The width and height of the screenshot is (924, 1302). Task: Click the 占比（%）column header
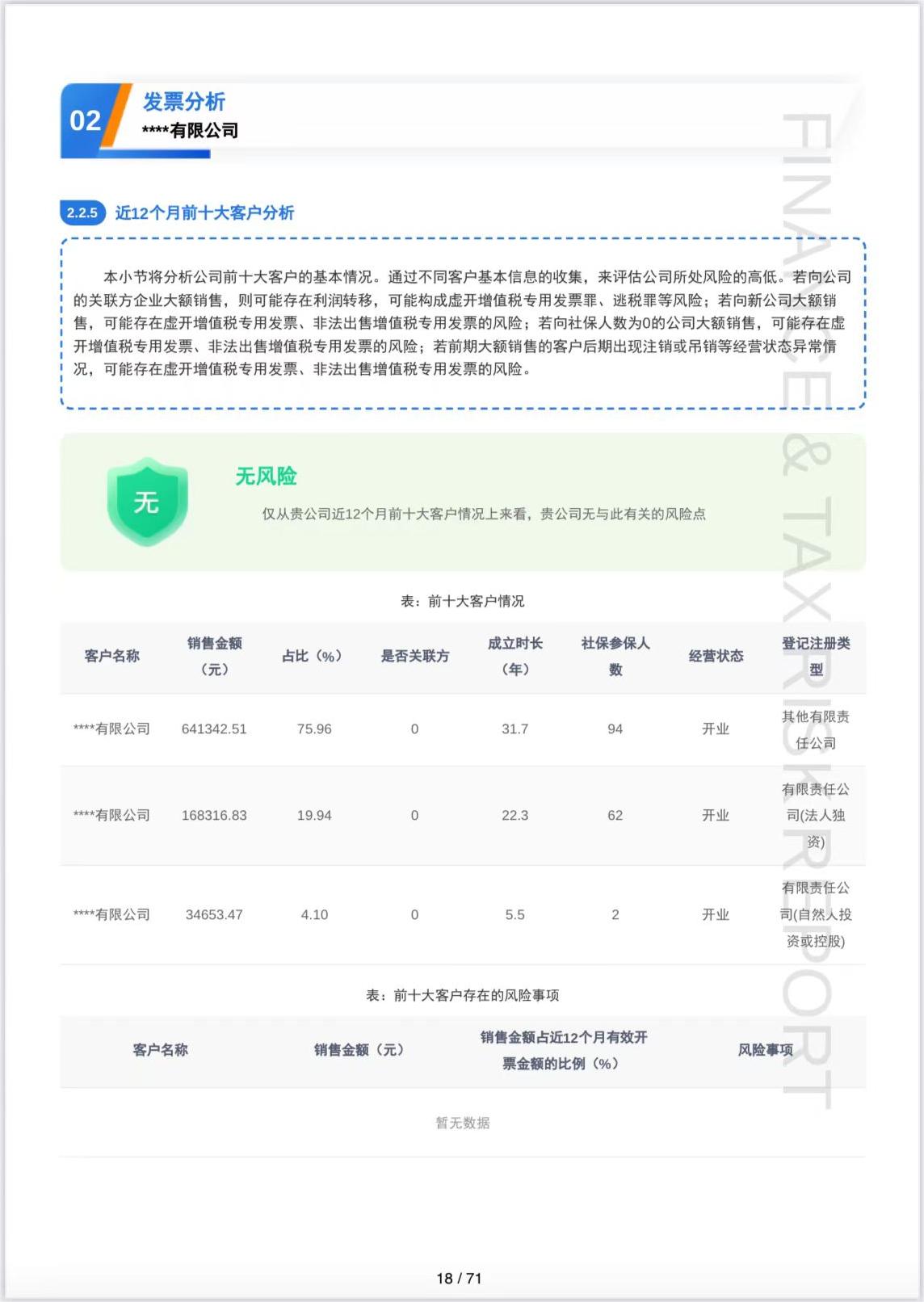(x=314, y=656)
